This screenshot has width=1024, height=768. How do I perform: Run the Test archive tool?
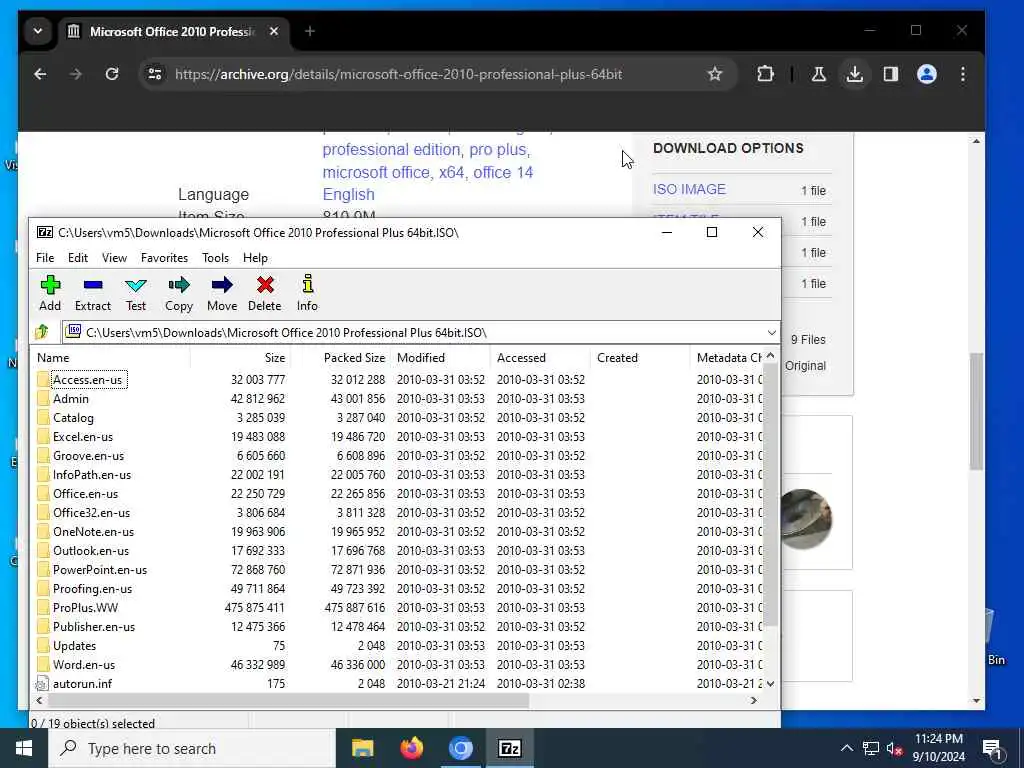click(x=136, y=293)
